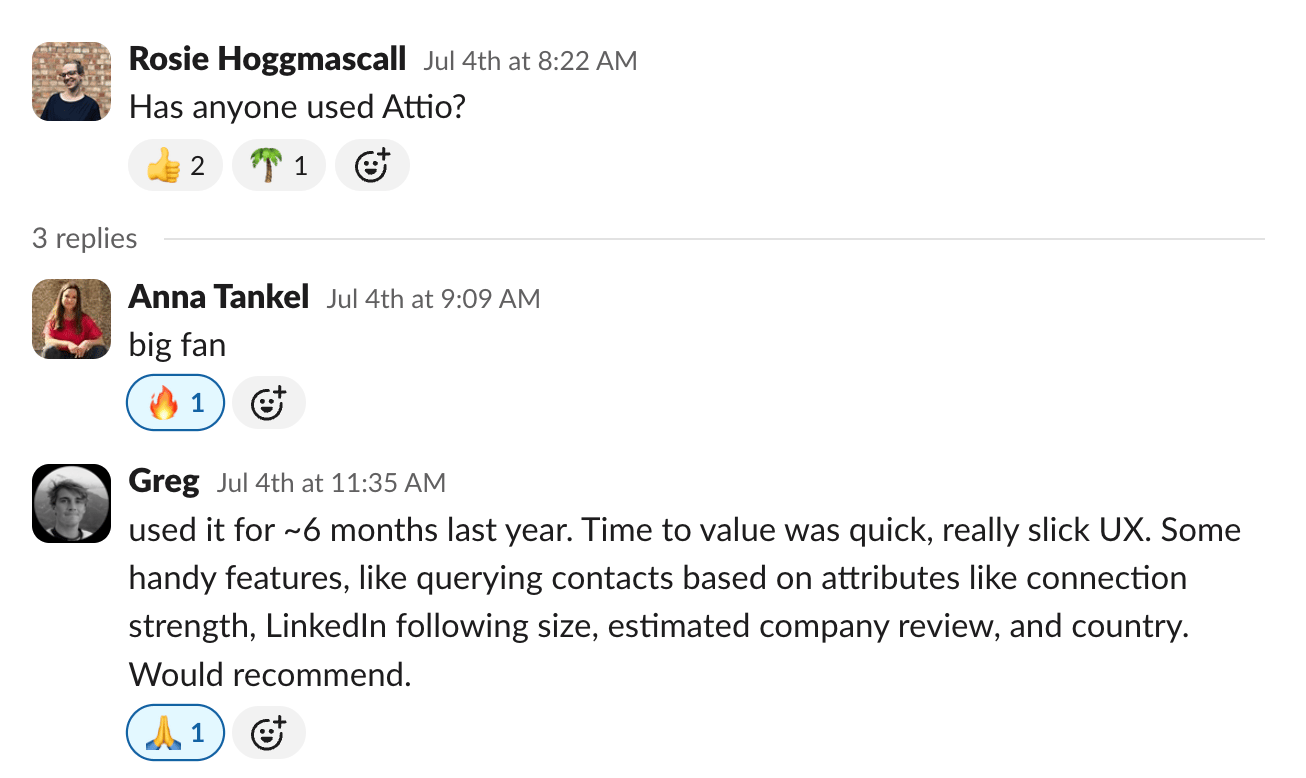Add a reaction to Greg's reply

click(x=268, y=733)
